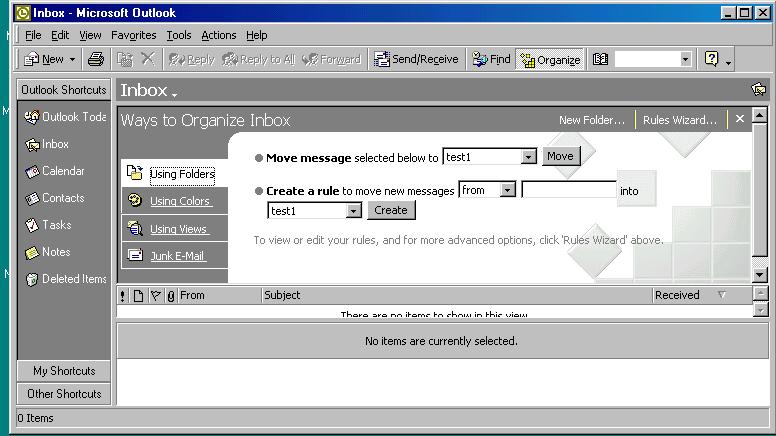This screenshot has width=776, height=436.
Task: Open the Notes shortcut
Action: pos(48,252)
